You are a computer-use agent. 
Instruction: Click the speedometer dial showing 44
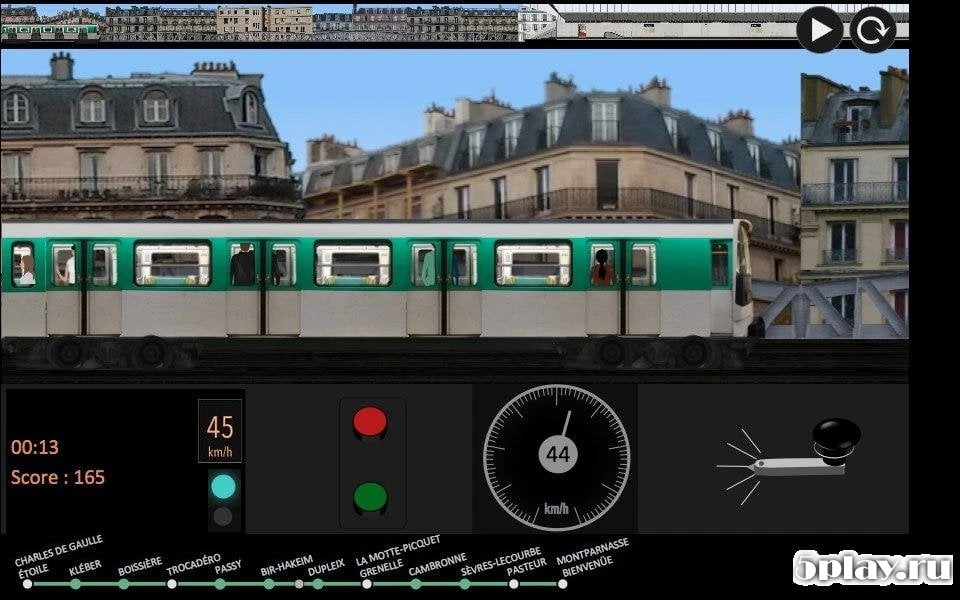[557, 457]
